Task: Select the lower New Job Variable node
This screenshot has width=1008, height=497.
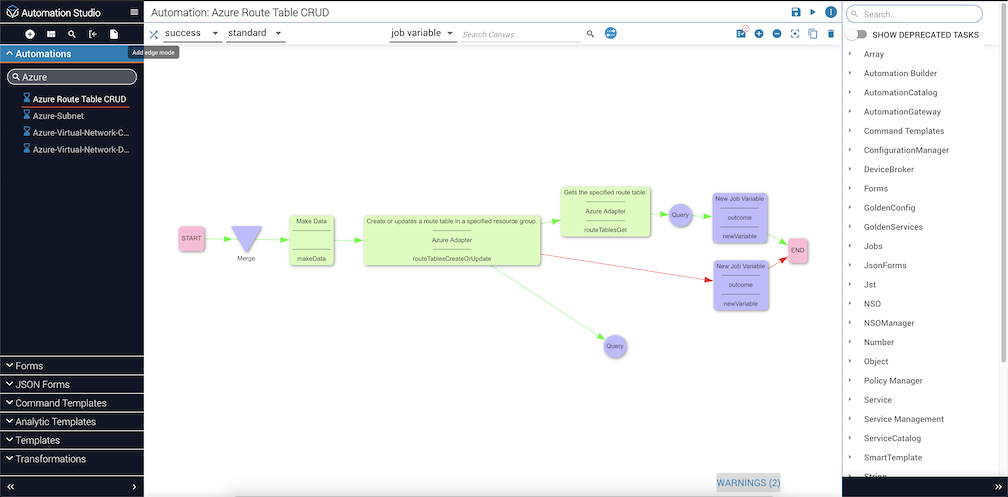Action: (x=741, y=285)
